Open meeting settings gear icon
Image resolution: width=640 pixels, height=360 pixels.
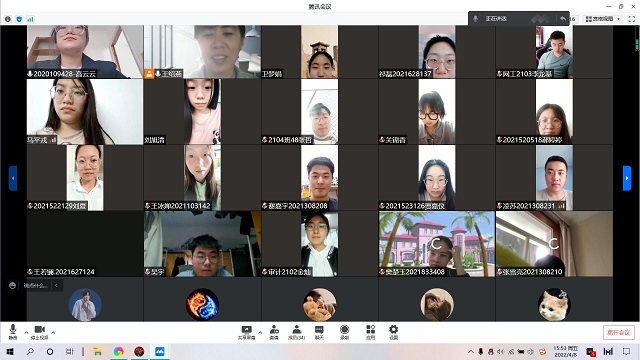pyautogui.click(x=393, y=332)
